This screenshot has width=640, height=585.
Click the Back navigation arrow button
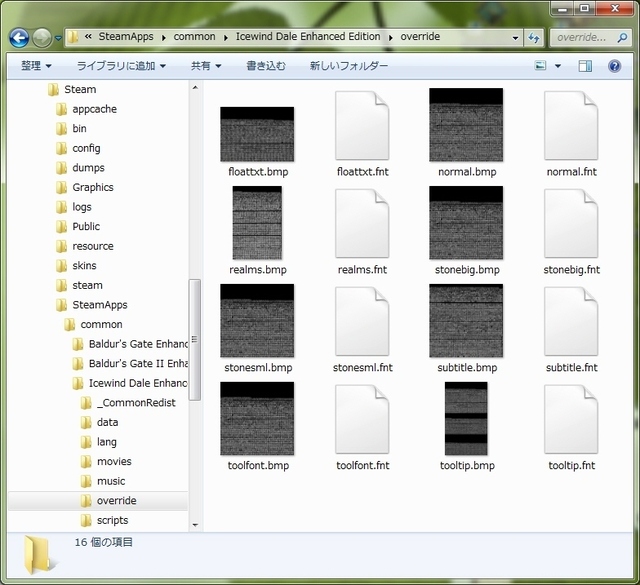(x=19, y=37)
